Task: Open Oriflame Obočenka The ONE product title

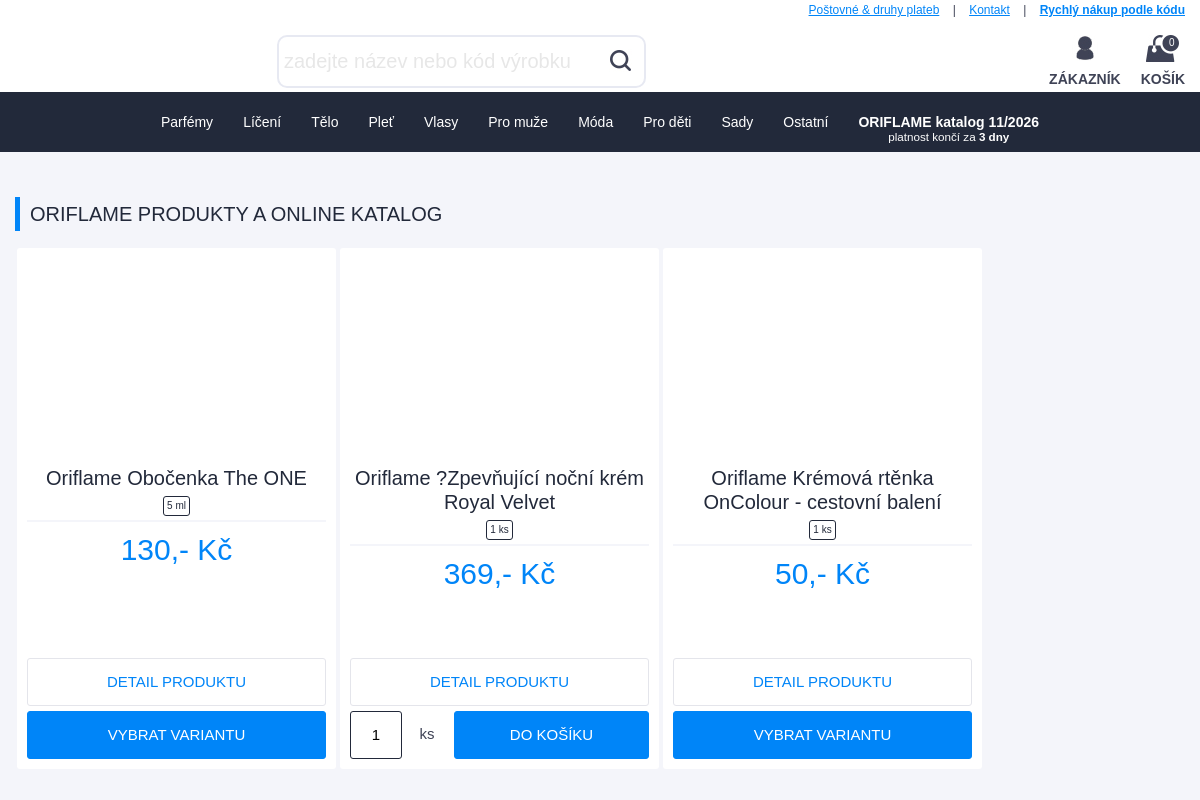Action: (x=176, y=478)
